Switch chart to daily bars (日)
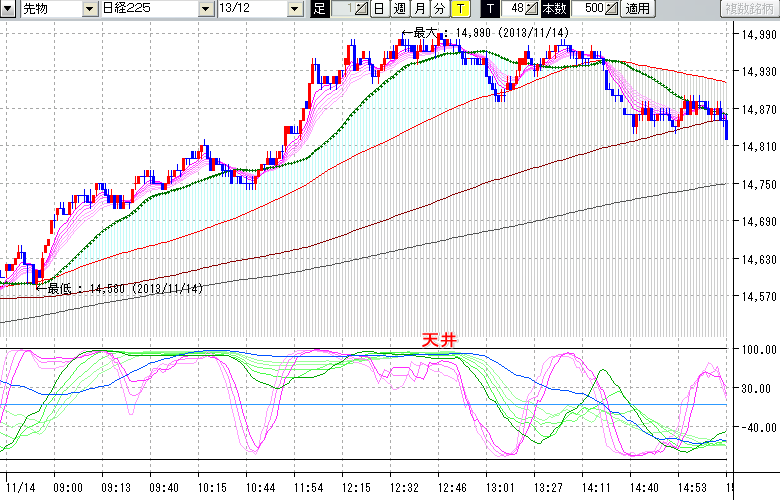 click(x=379, y=9)
